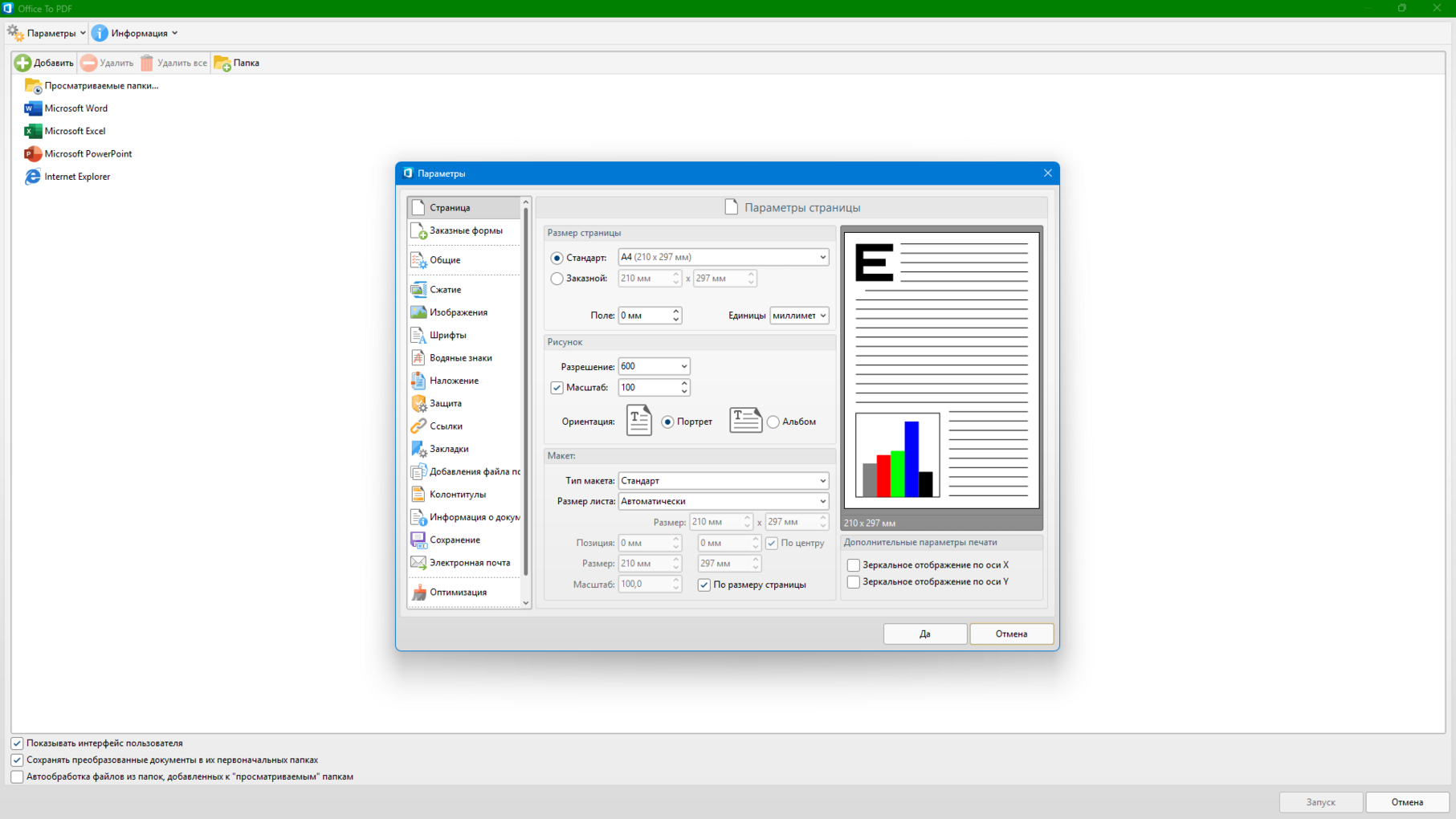
Task: Select the Альбом orientation radio button
Action: point(773,422)
